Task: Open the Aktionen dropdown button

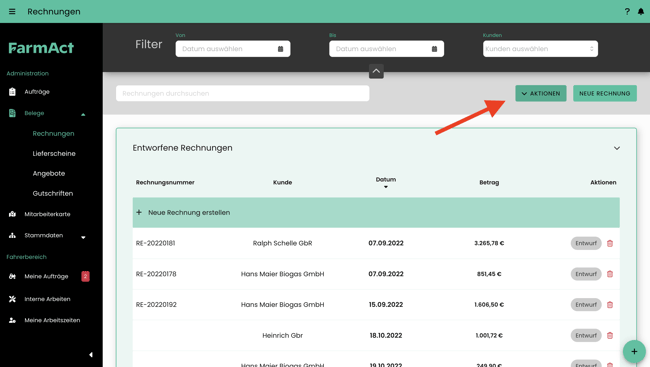Action: [x=541, y=93]
